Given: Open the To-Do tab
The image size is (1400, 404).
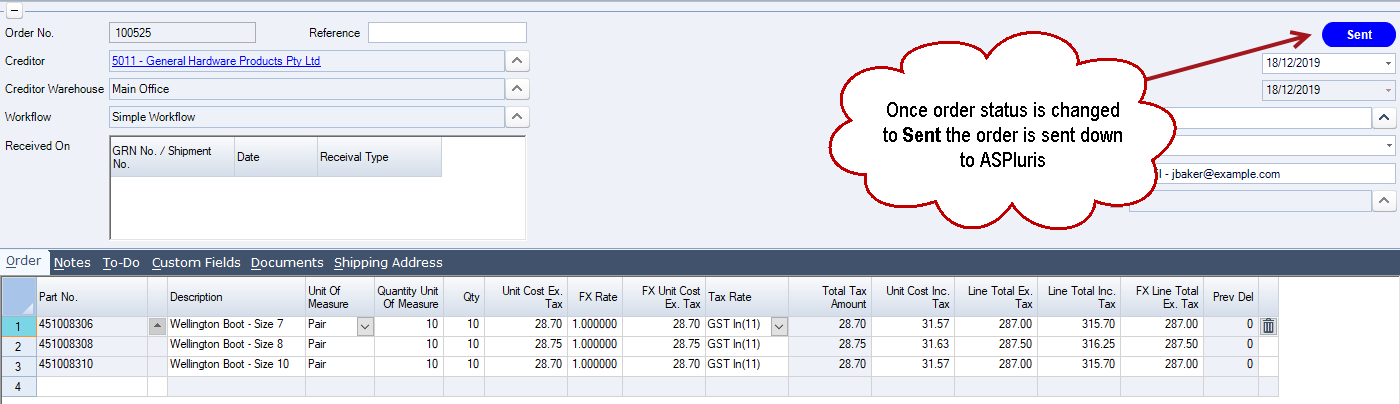Looking at the screenshot, I should (x=121, y=263).
